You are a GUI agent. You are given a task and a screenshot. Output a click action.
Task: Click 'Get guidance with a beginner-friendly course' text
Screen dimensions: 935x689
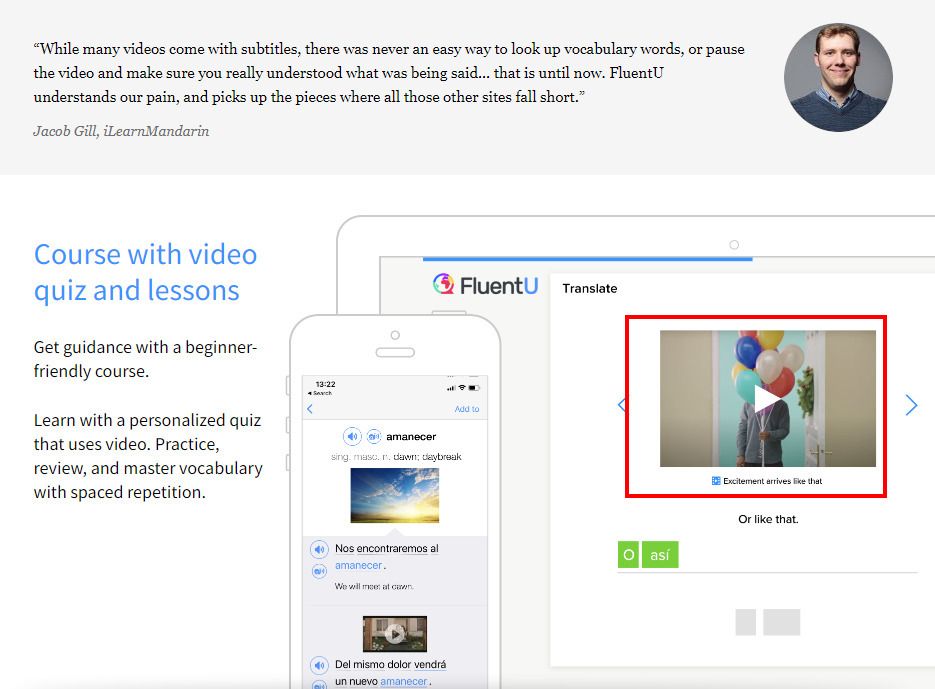[x=145, y=359]
